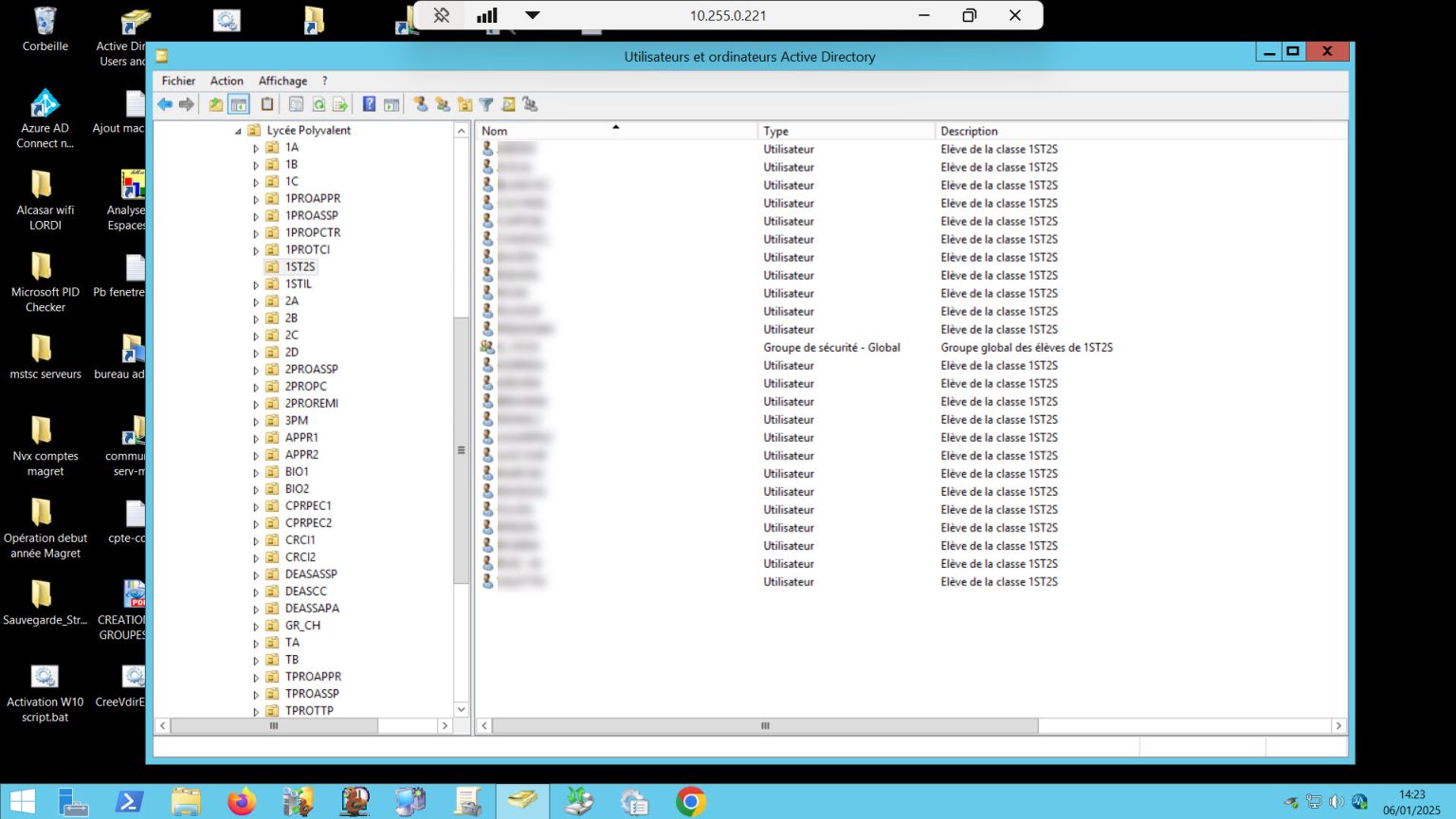Screen dimensions: 1456x819
Task: Click the Back arrow in the toolbar
Action: pos(165,104)
